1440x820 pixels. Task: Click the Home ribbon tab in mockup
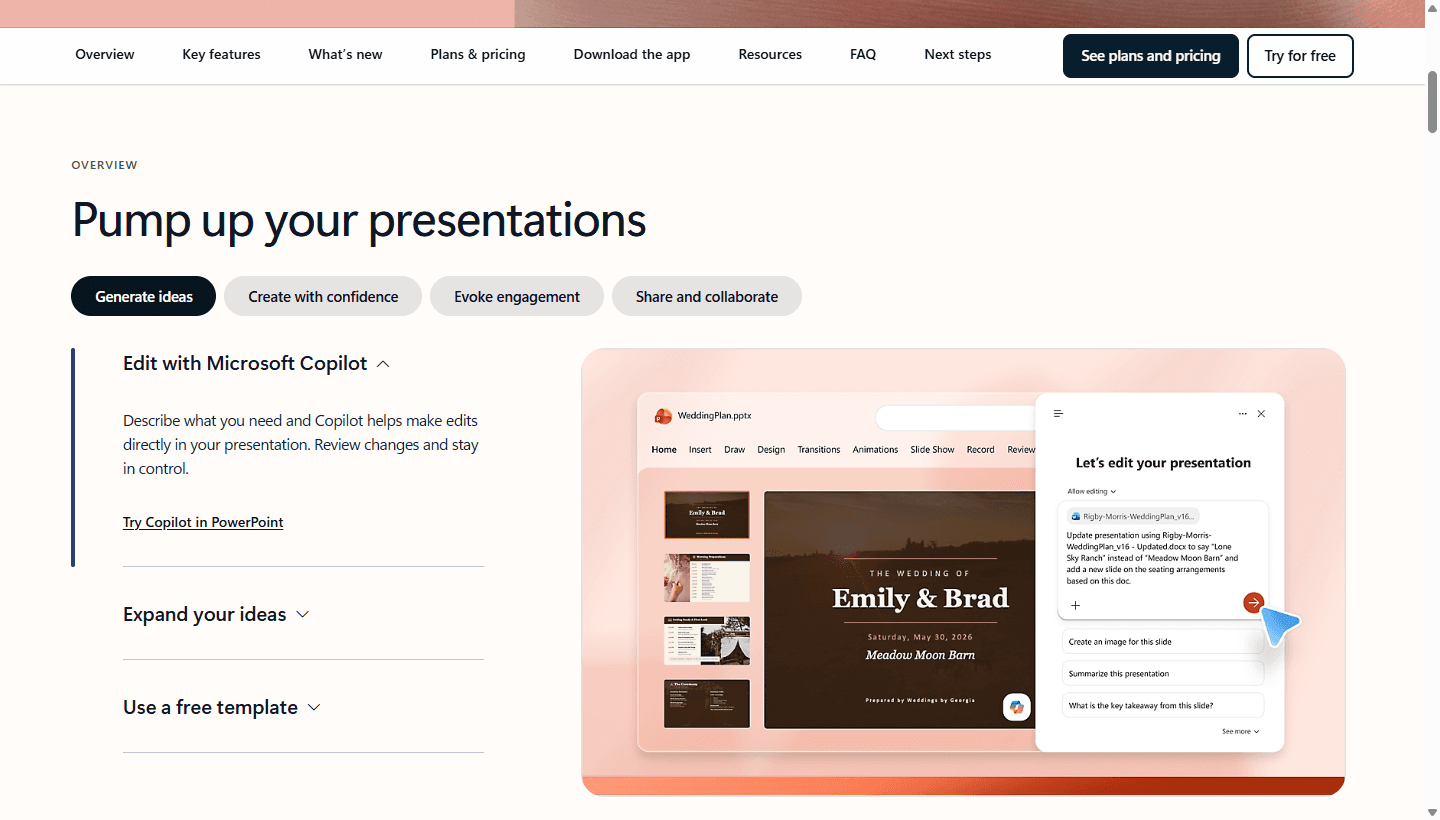point(664,450)
